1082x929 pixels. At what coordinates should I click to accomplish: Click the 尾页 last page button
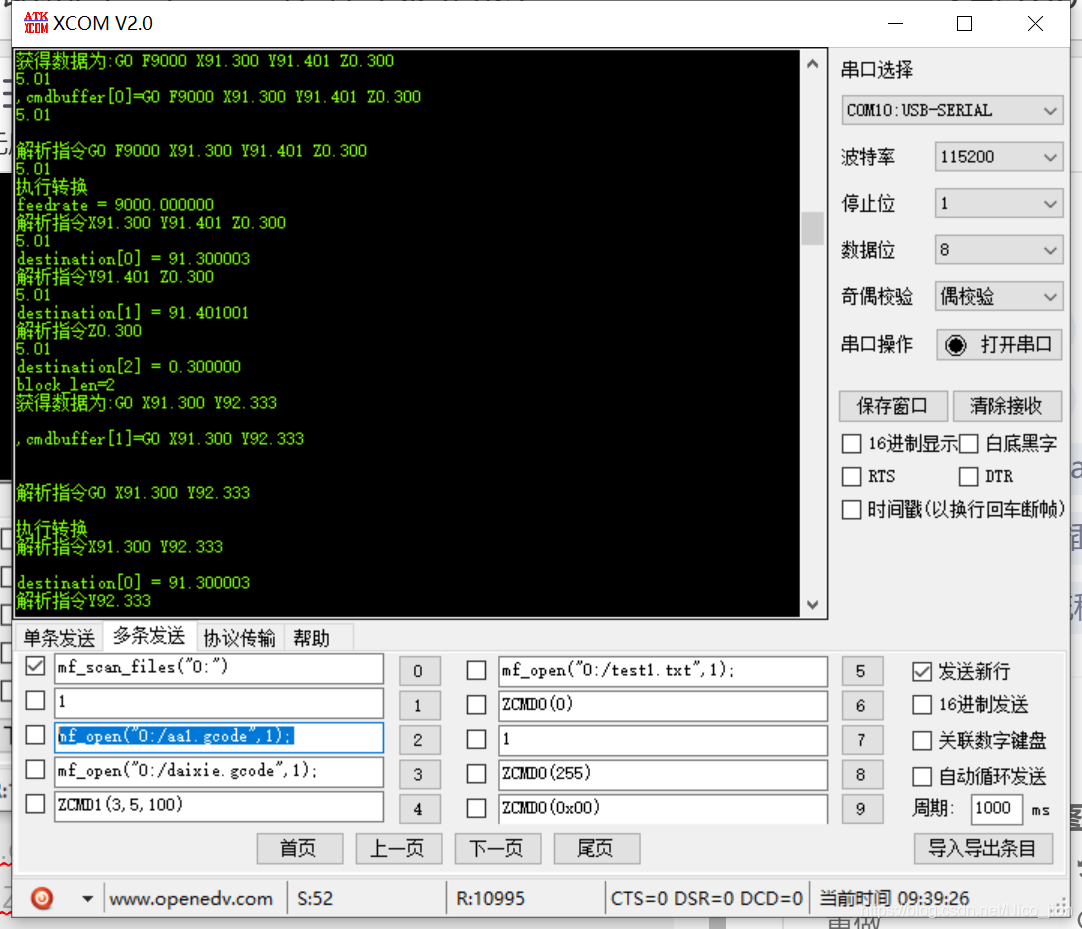tap(596, 848)
